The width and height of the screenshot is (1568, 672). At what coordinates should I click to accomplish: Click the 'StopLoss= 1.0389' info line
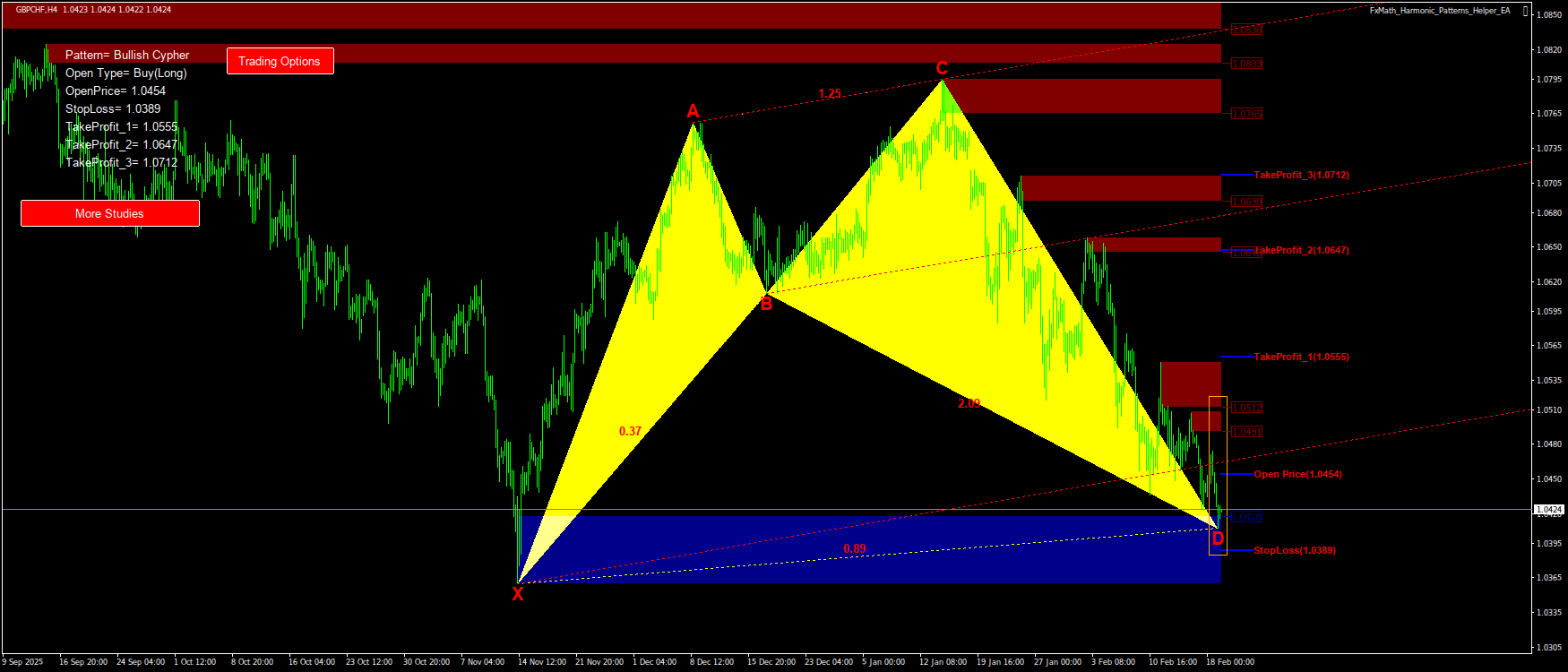click(113, 109)
